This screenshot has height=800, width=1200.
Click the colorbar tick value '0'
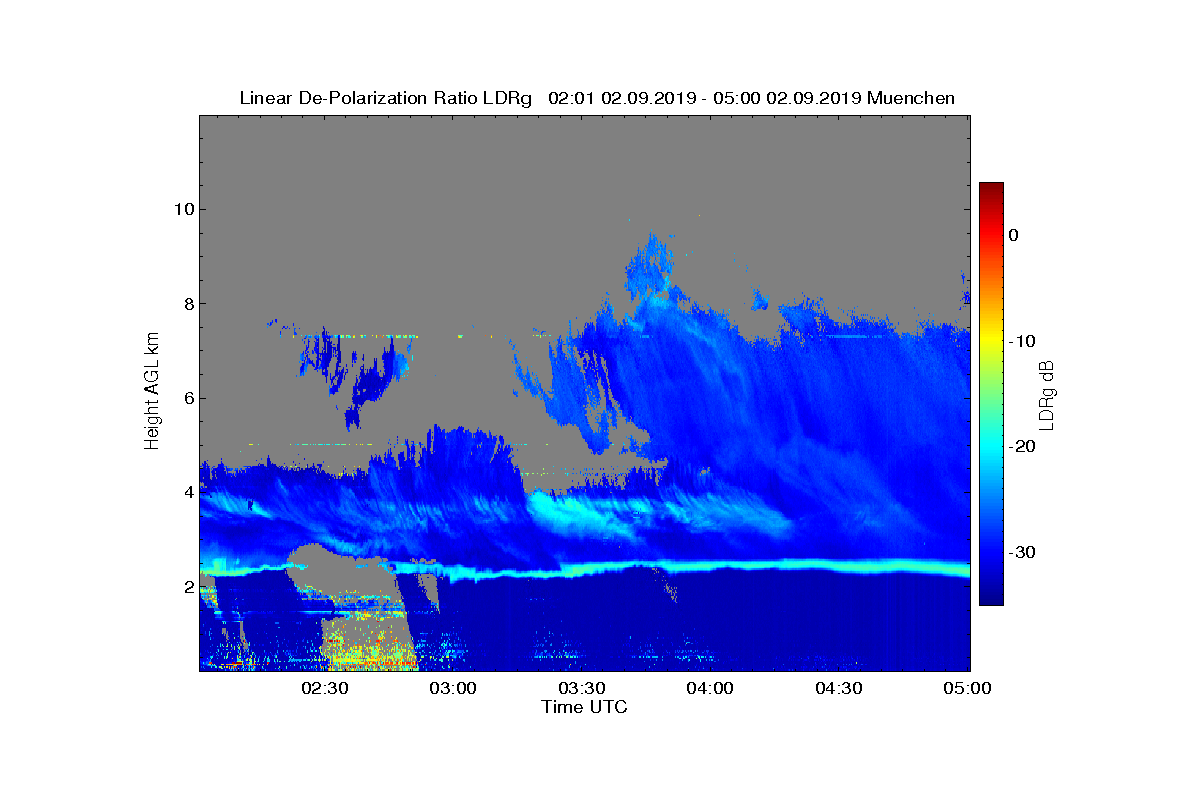click(1014, 235)
